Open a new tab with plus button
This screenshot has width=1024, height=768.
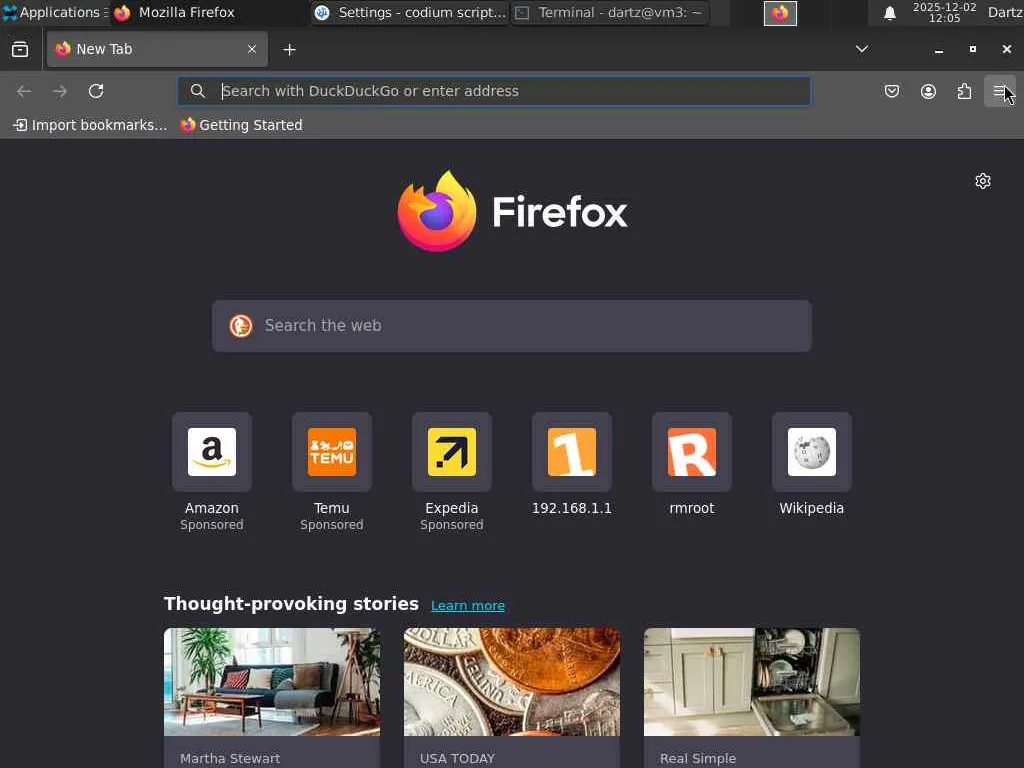point(289,50)
